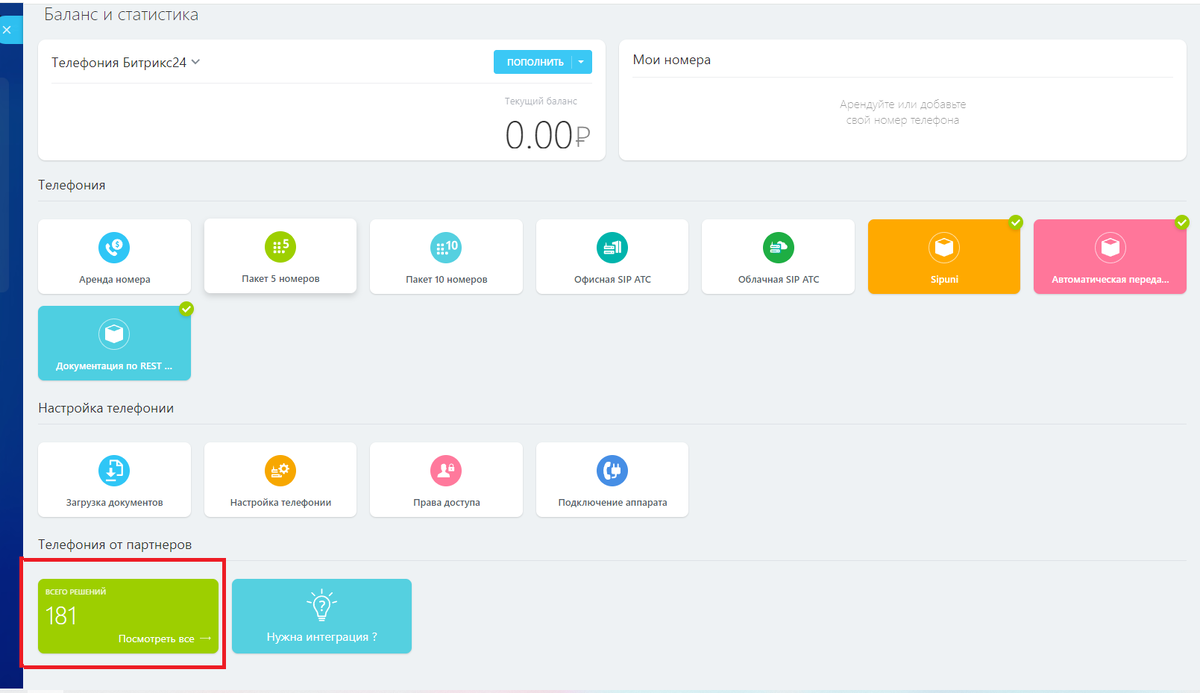Screen dimensions: 1200x693
Task: Open the Нужна интеграция tile
Action: (321, 616)
